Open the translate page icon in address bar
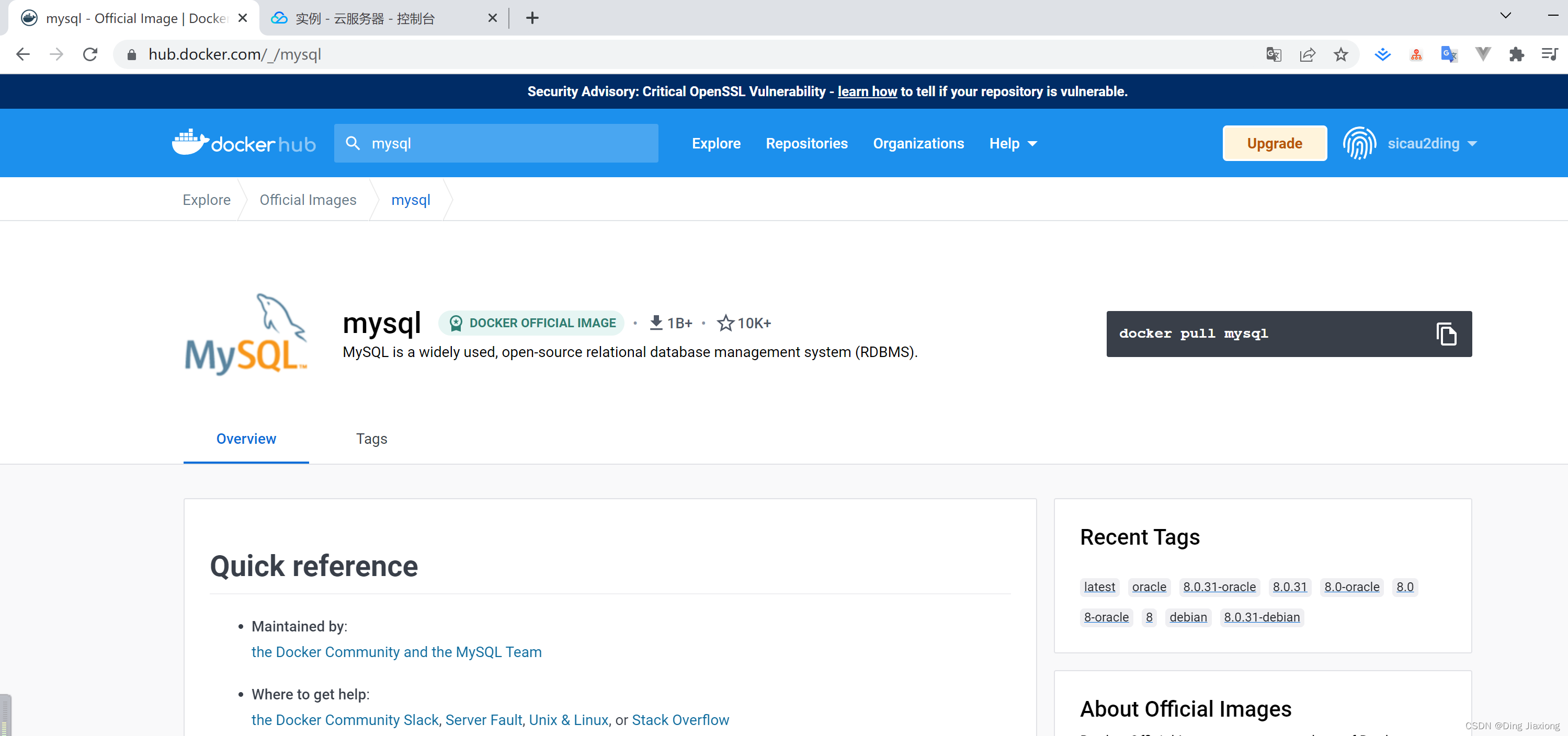This screenshot has height=736, width=1568. pos(1274,55)
